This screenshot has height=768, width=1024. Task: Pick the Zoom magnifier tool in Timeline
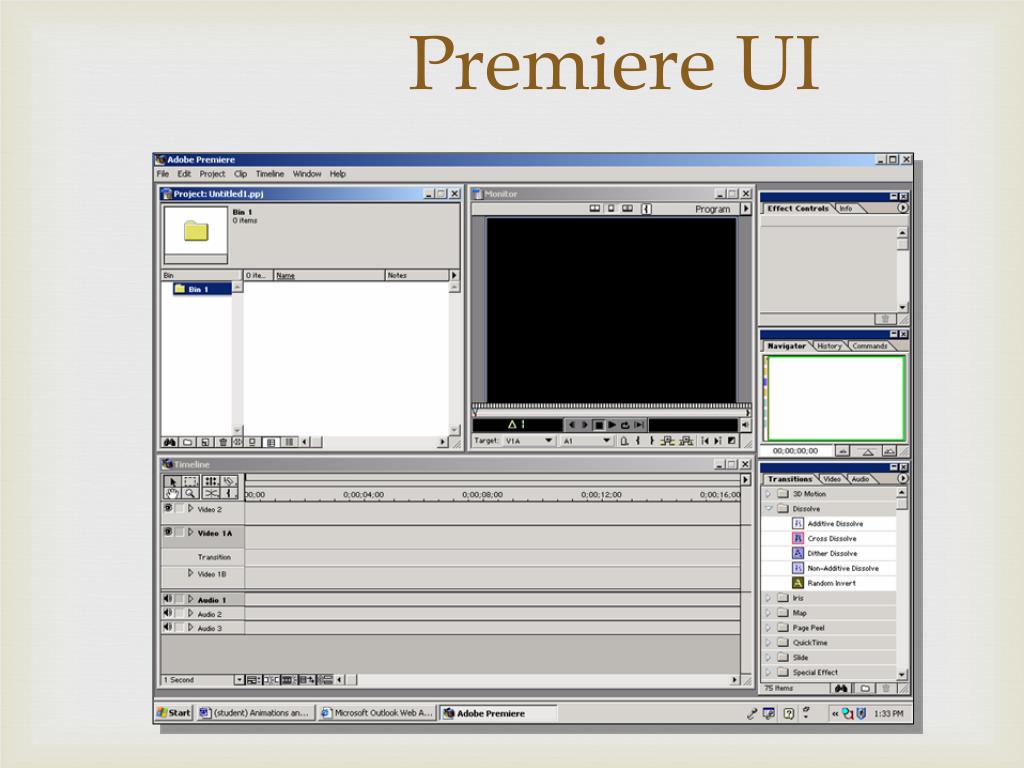[x=189, y=494]
